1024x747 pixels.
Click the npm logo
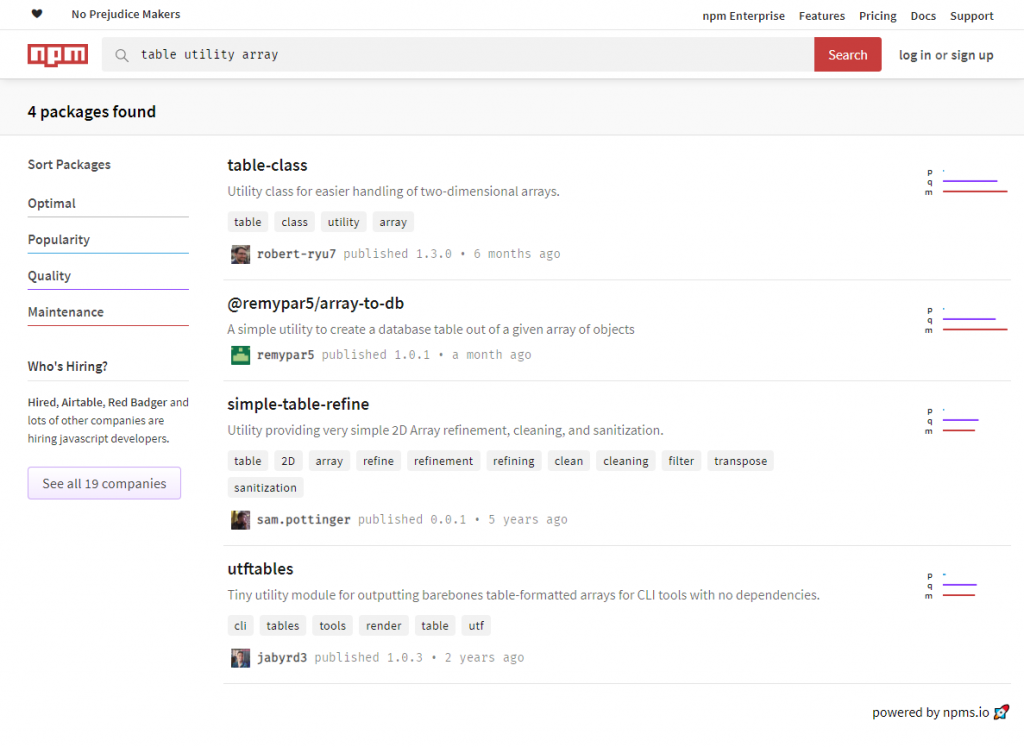tap(57, 55)
